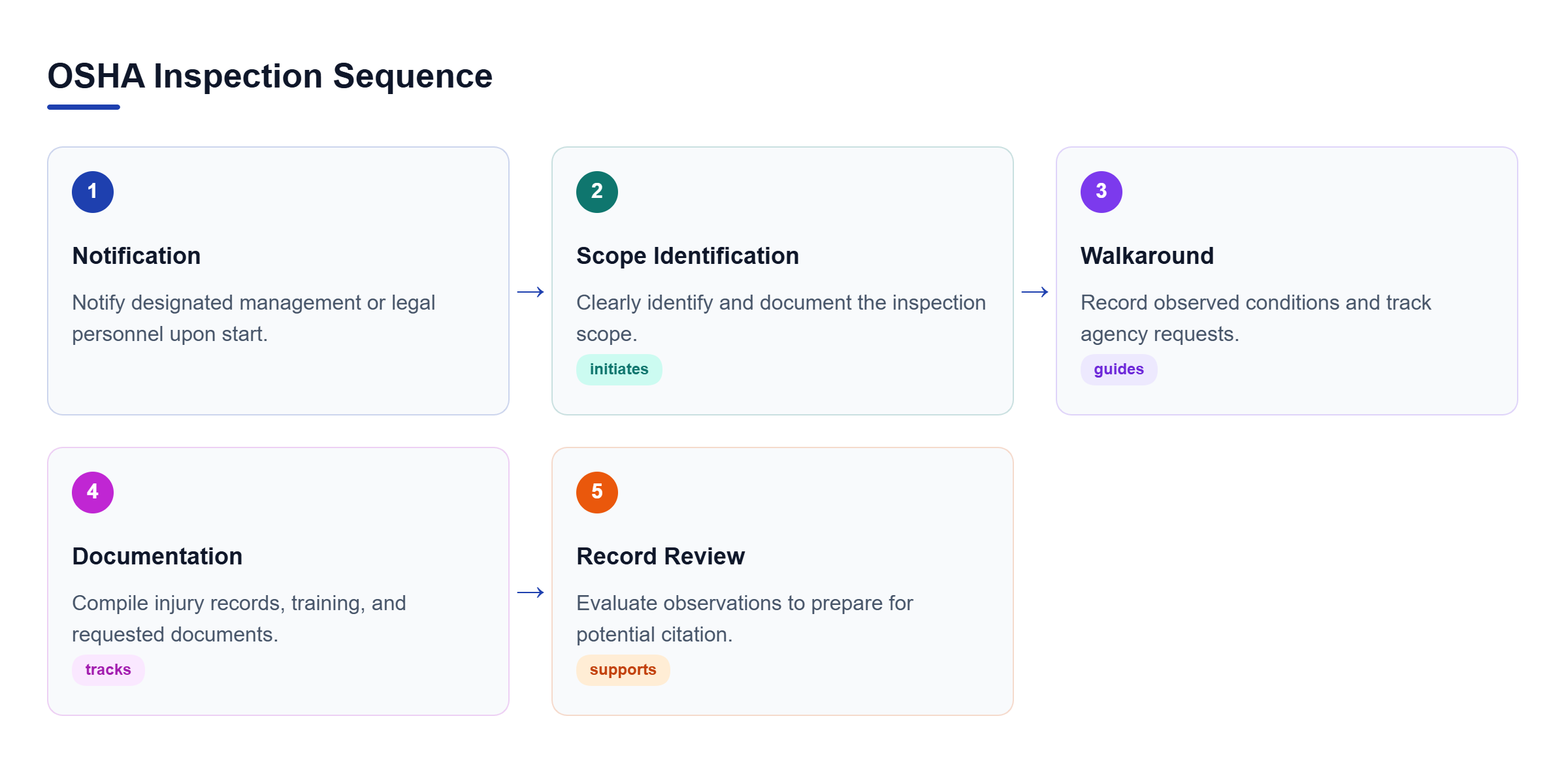Image resolution: width=1568 pixels, height=763 pixels.
Task: Click the "Notification" card heading
Action: tap(137, 256)
